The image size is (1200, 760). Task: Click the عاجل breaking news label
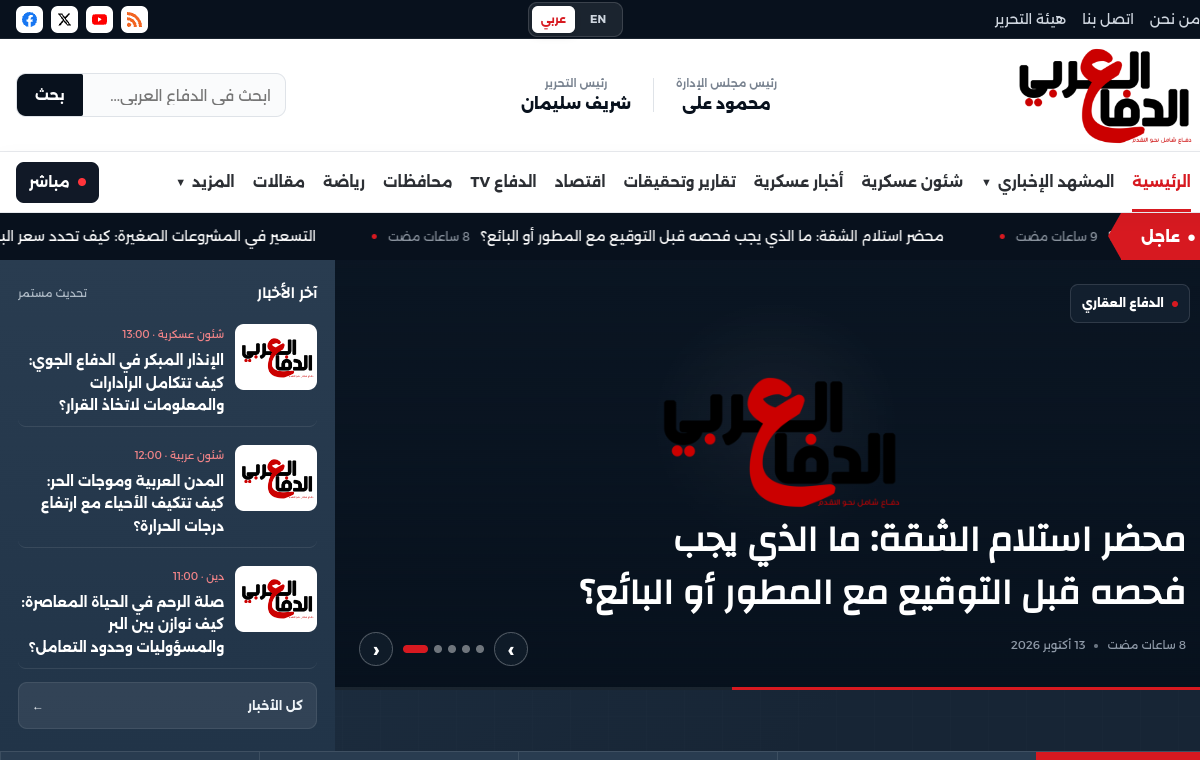coord(1156,236)
